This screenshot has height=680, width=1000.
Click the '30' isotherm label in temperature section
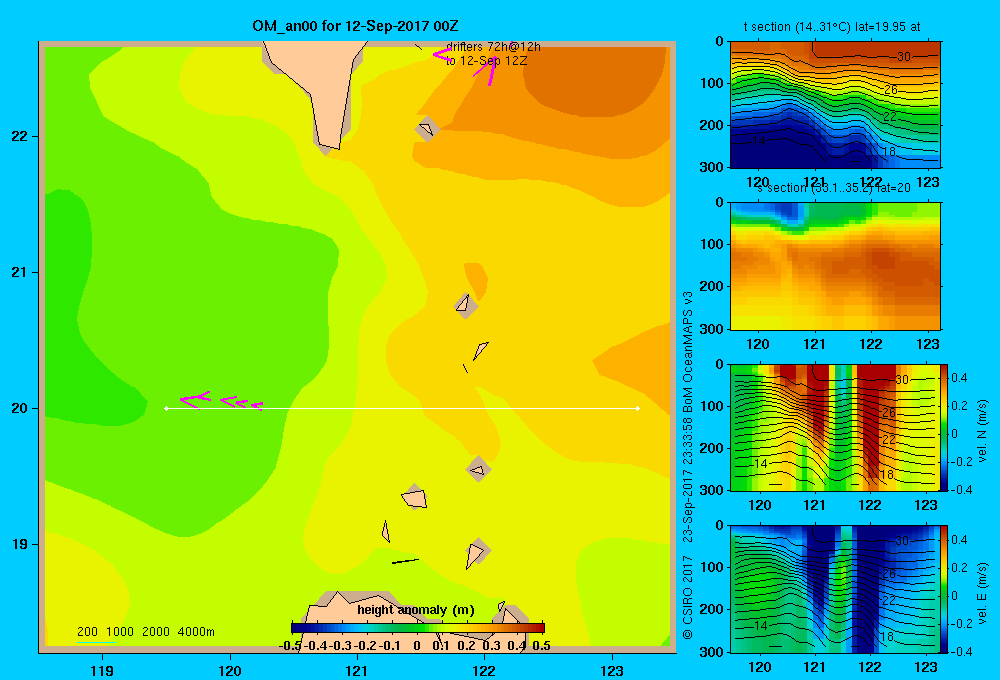pyautogui.click(x=904, y=57)
